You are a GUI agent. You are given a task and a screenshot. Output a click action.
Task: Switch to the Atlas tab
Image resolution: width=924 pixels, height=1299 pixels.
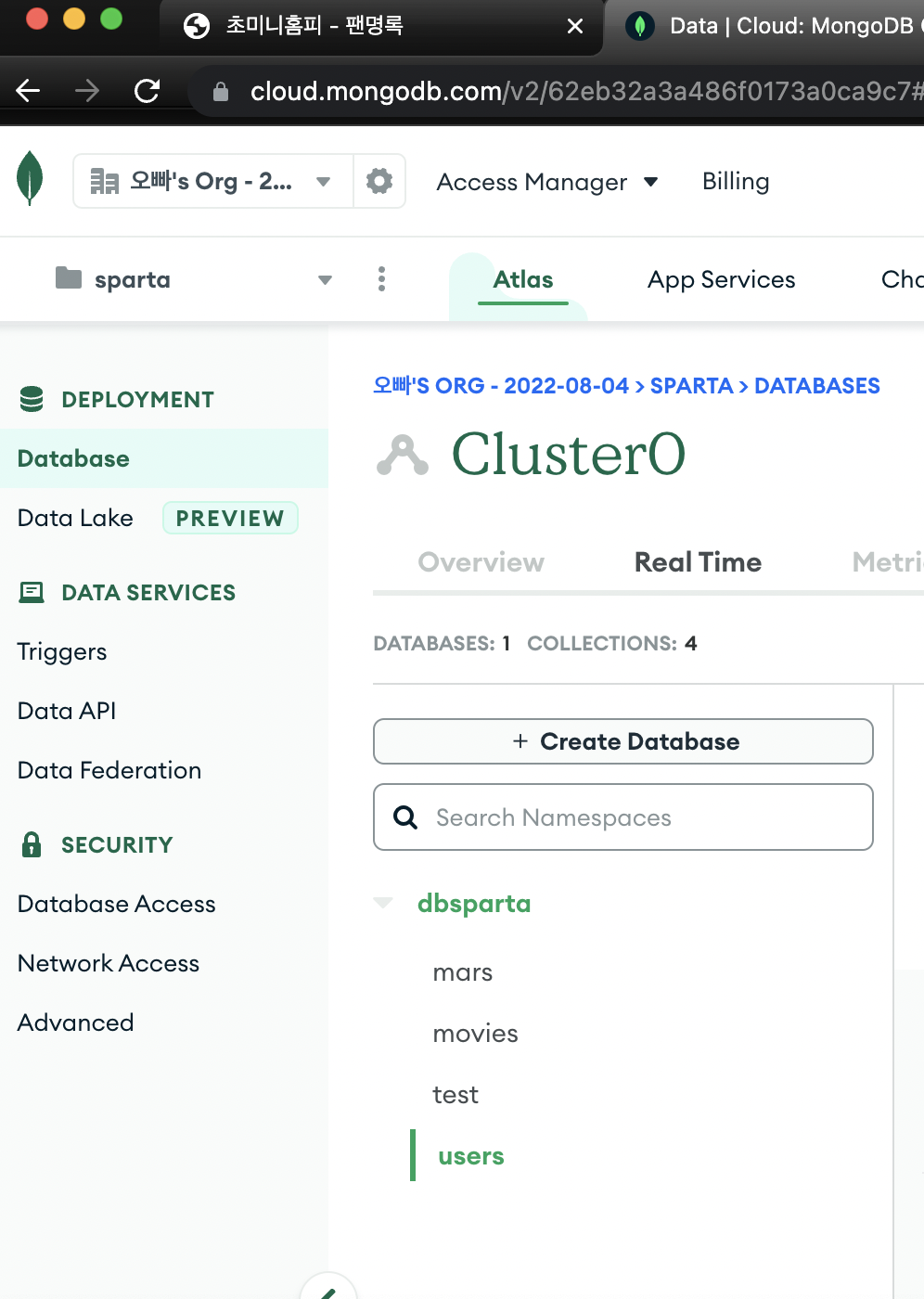(x=523, y=279)
